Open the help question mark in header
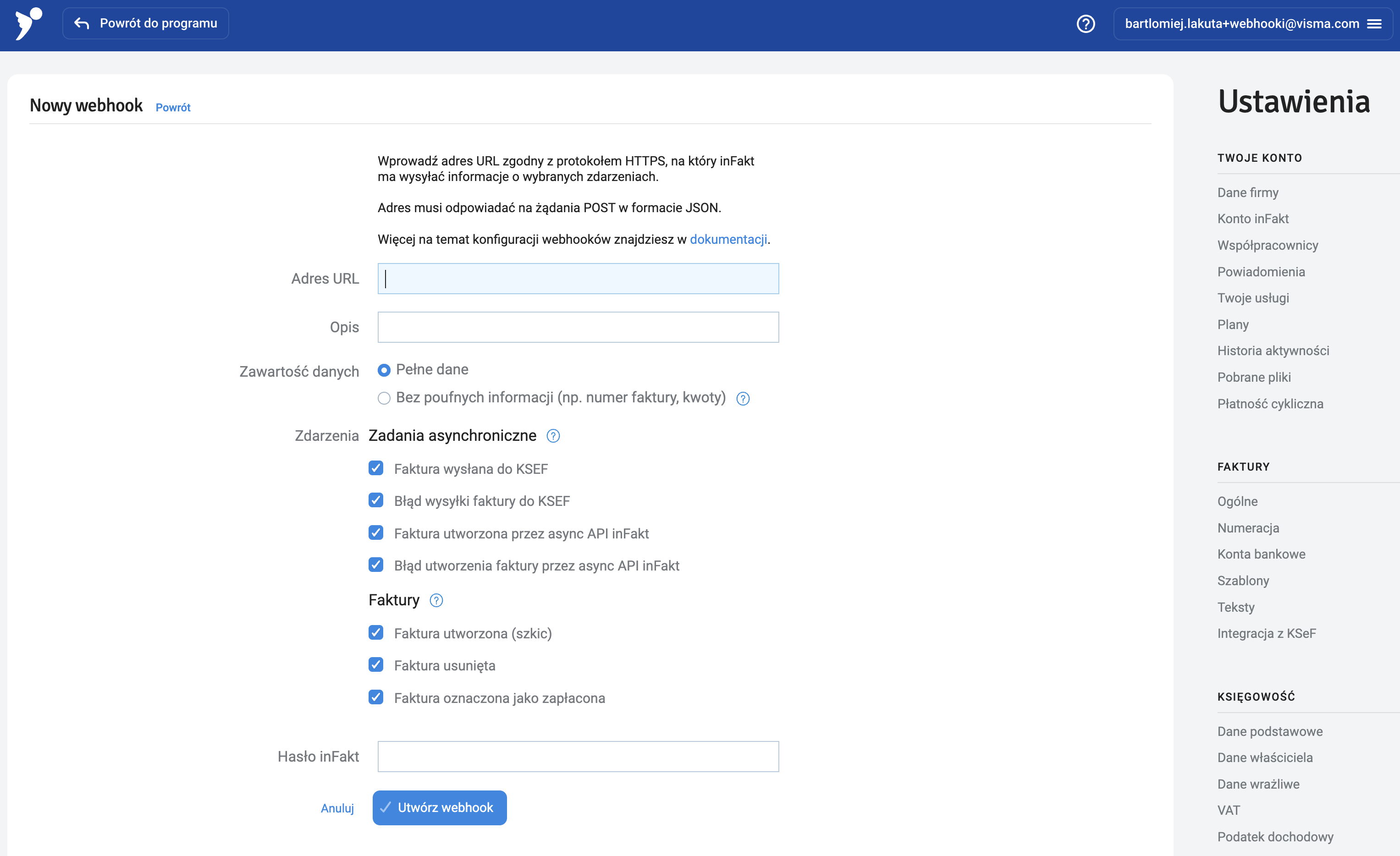 tap(1085, 24)
